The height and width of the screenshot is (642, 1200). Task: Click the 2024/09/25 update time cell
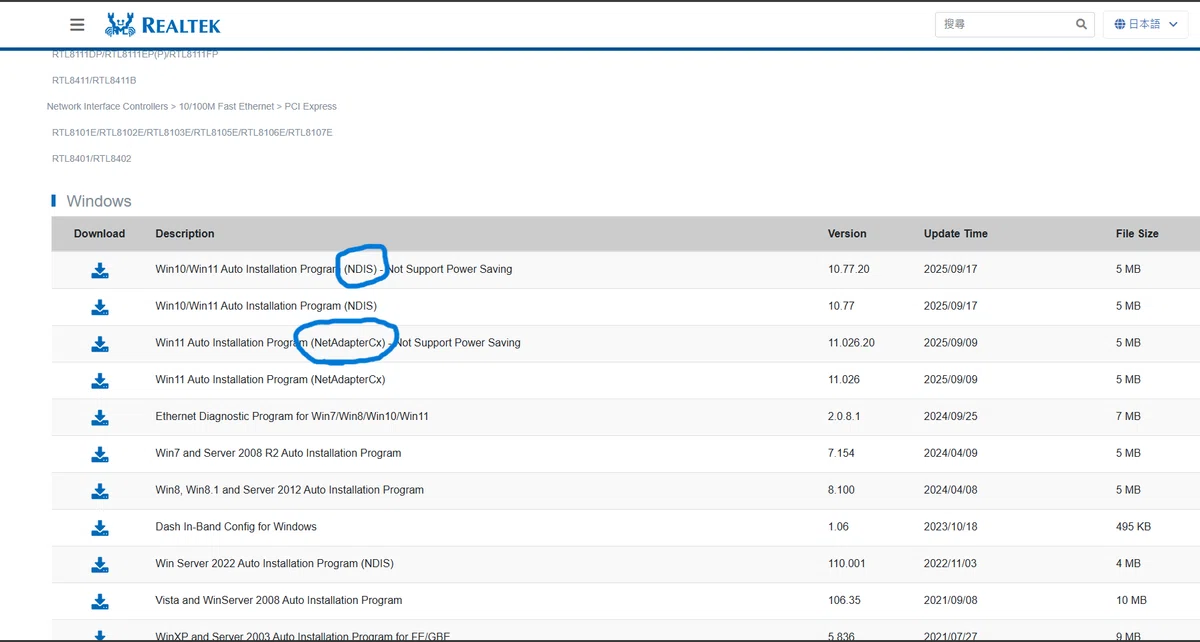coord(951,416)
